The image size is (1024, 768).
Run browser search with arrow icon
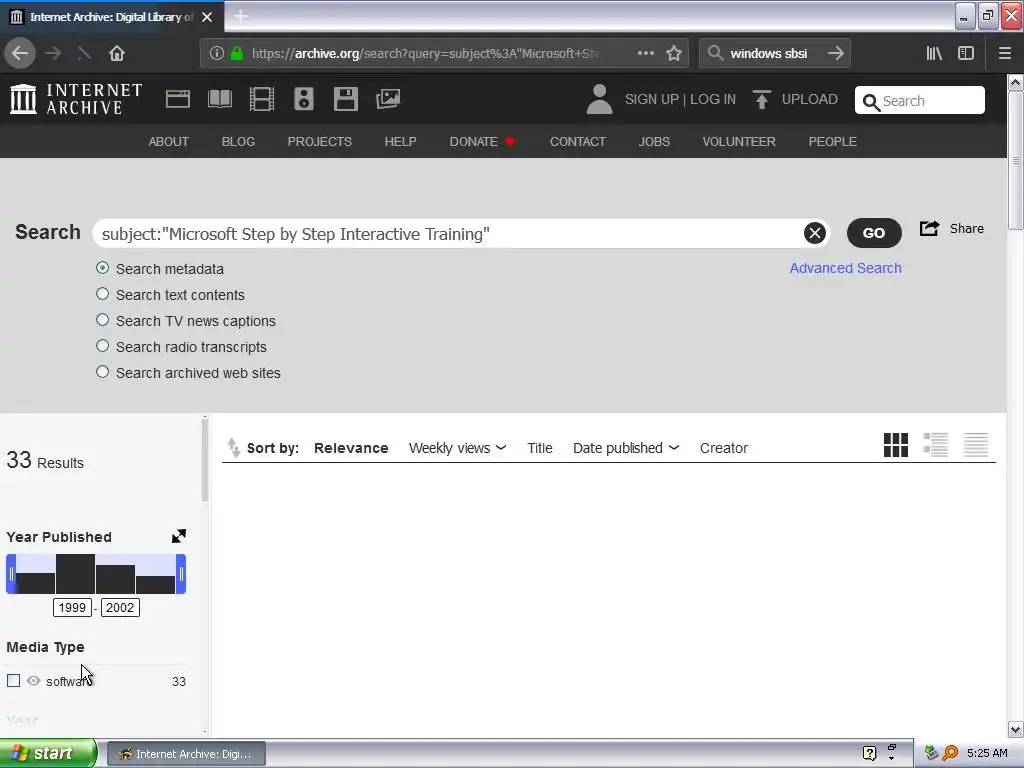836,53
